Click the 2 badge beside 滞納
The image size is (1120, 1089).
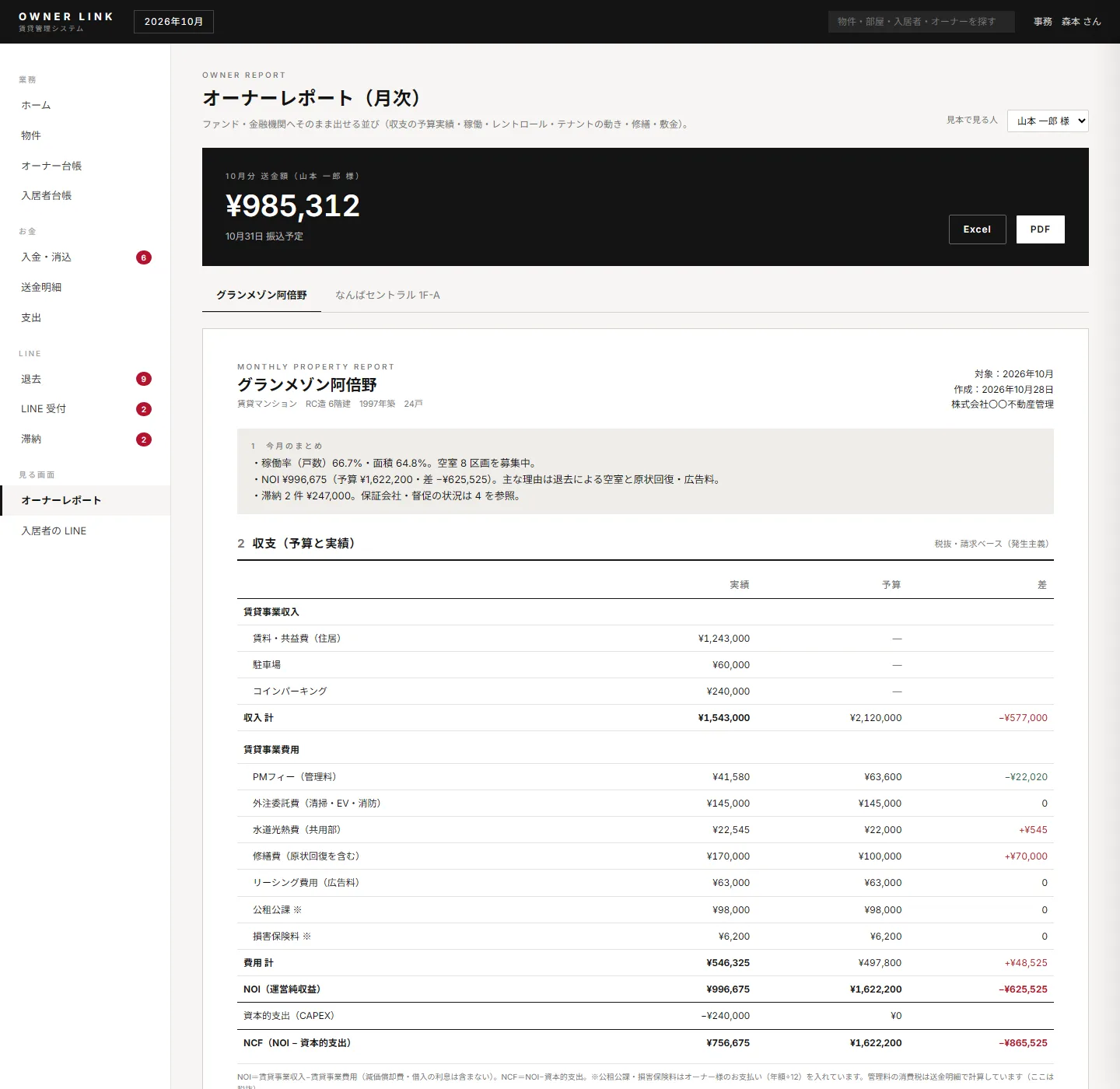pyautogui.click(x=143, y=439)
